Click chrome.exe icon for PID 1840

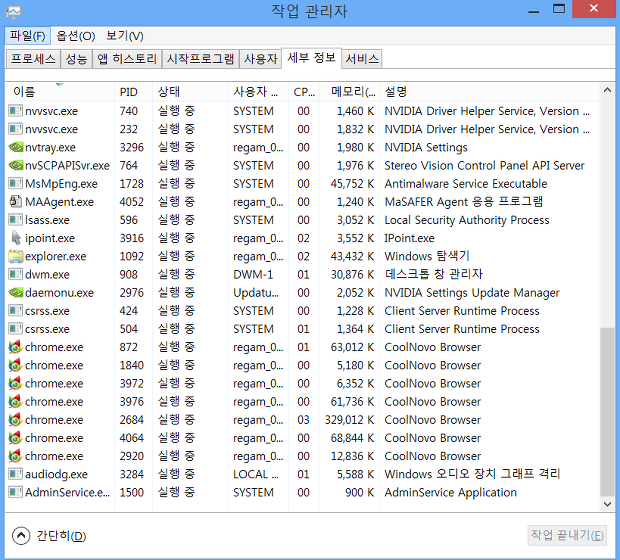(15, 365)
